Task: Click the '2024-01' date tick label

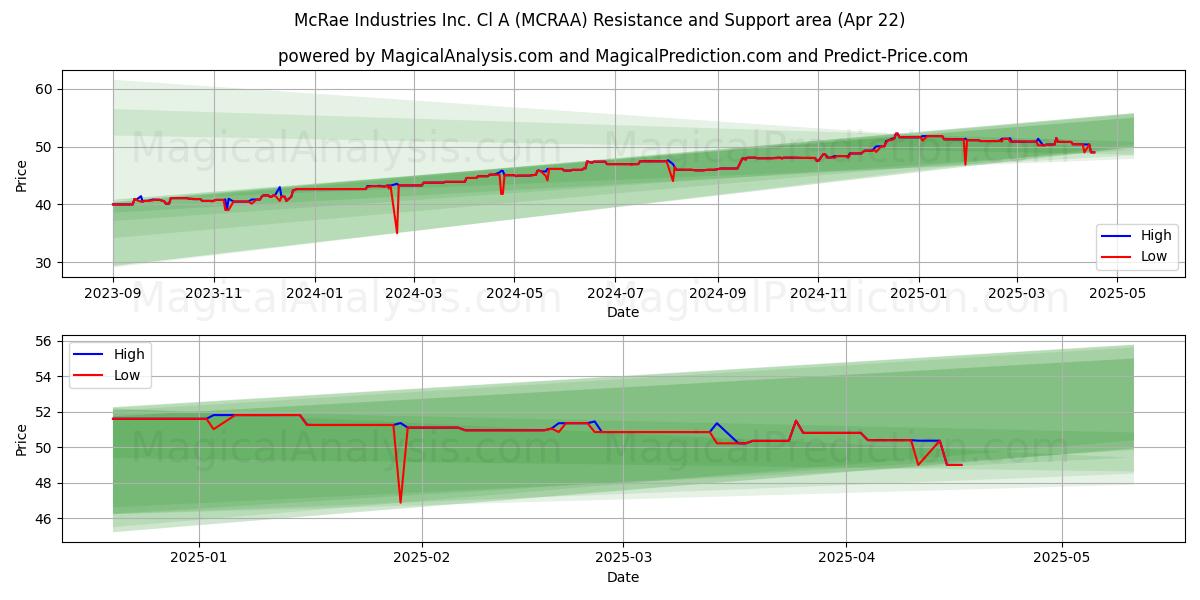Action: click(315, 293)
